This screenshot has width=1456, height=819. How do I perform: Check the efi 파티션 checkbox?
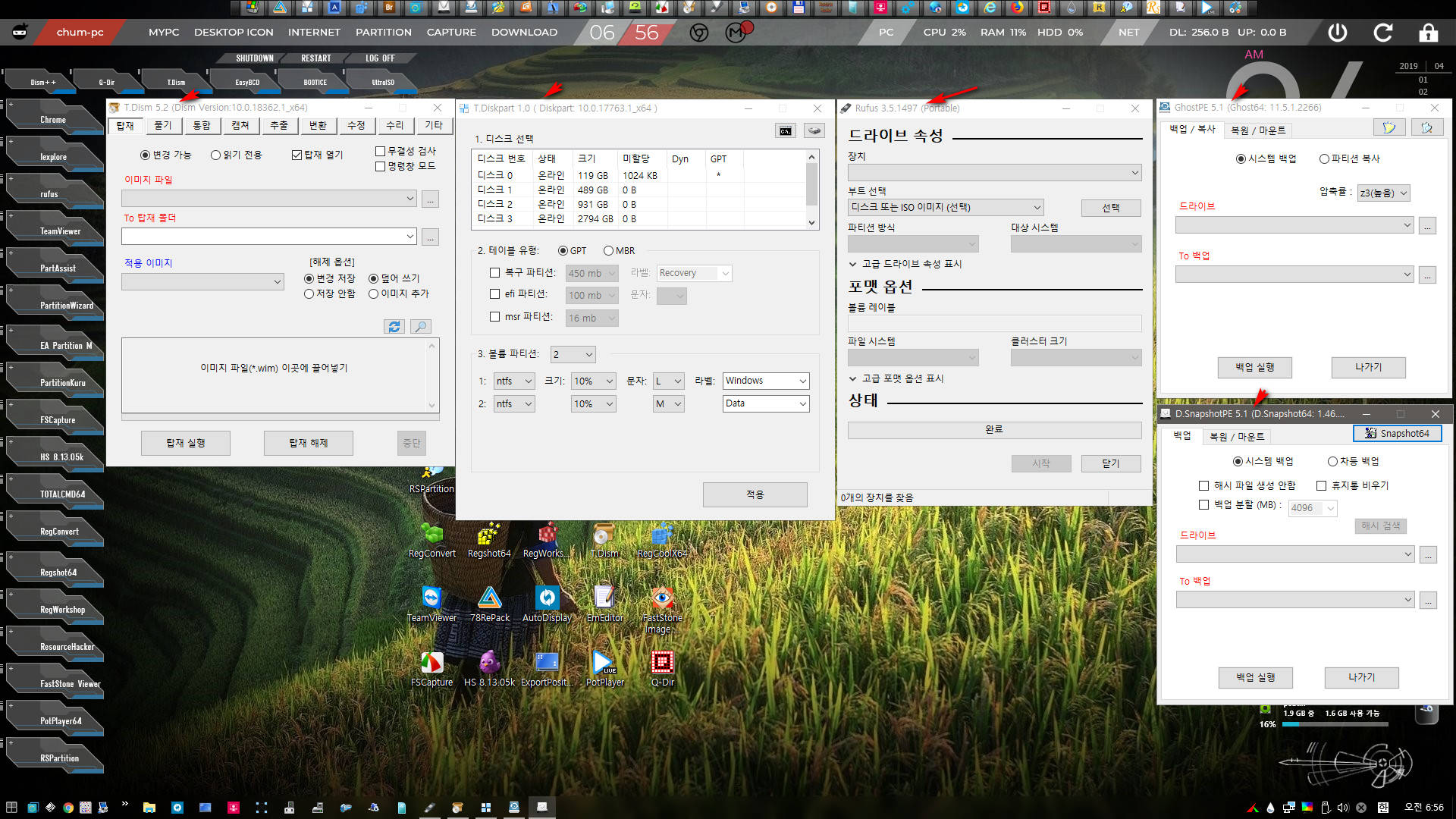coord(494,294)
